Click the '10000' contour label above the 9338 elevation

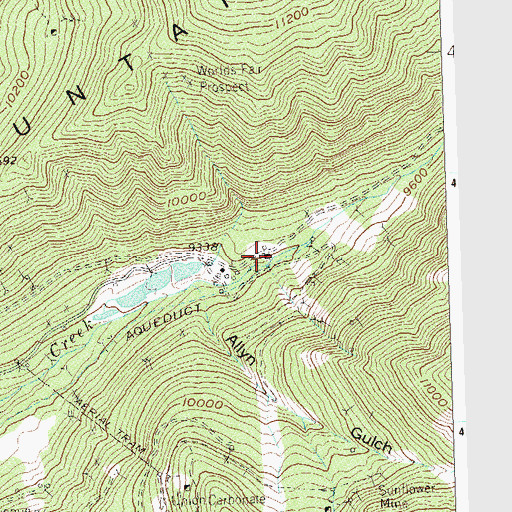pos(187,199)
